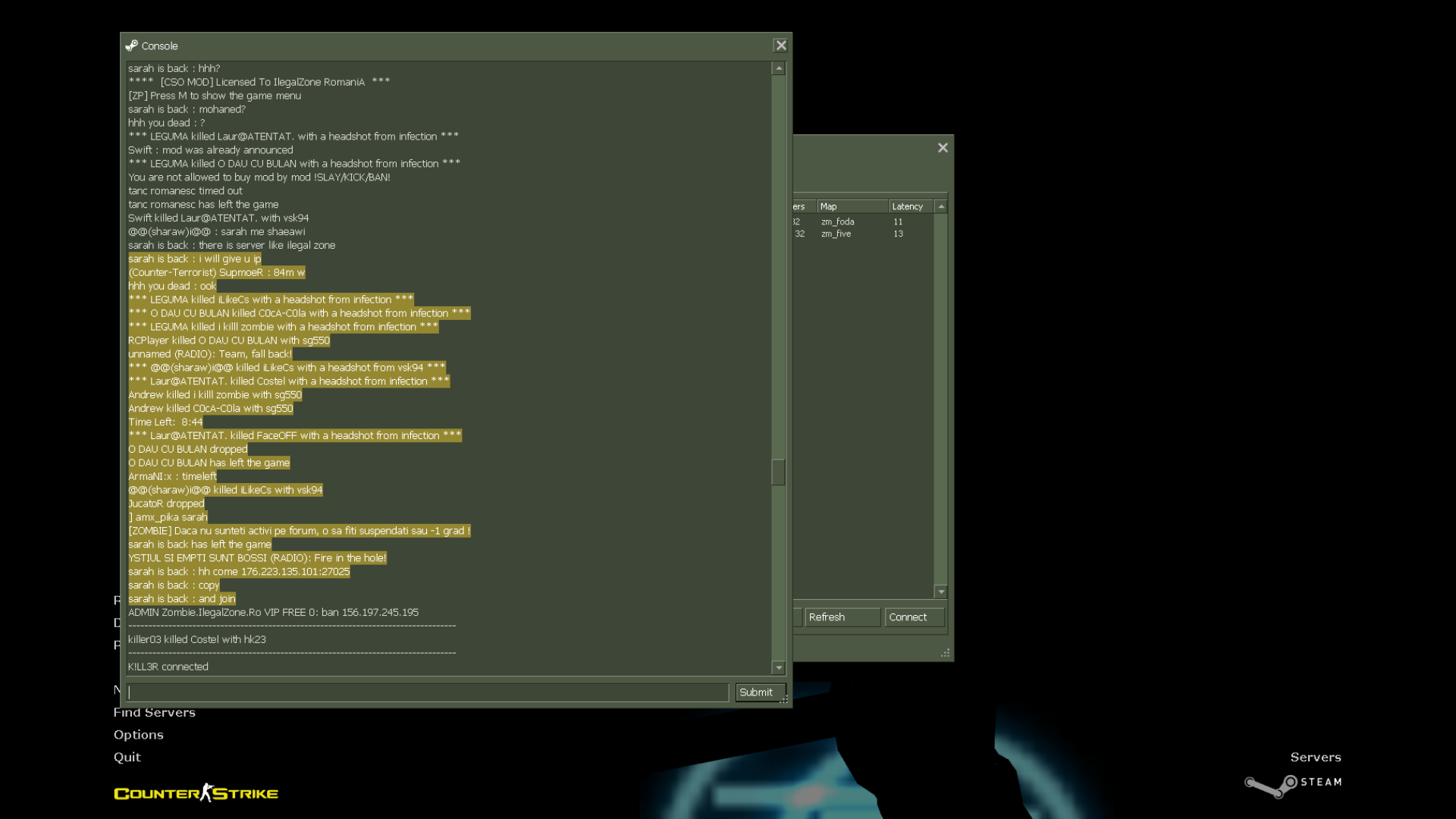Click the resize grip of server browser
The image size is (1456, 819).
click(x=945, y=653)
